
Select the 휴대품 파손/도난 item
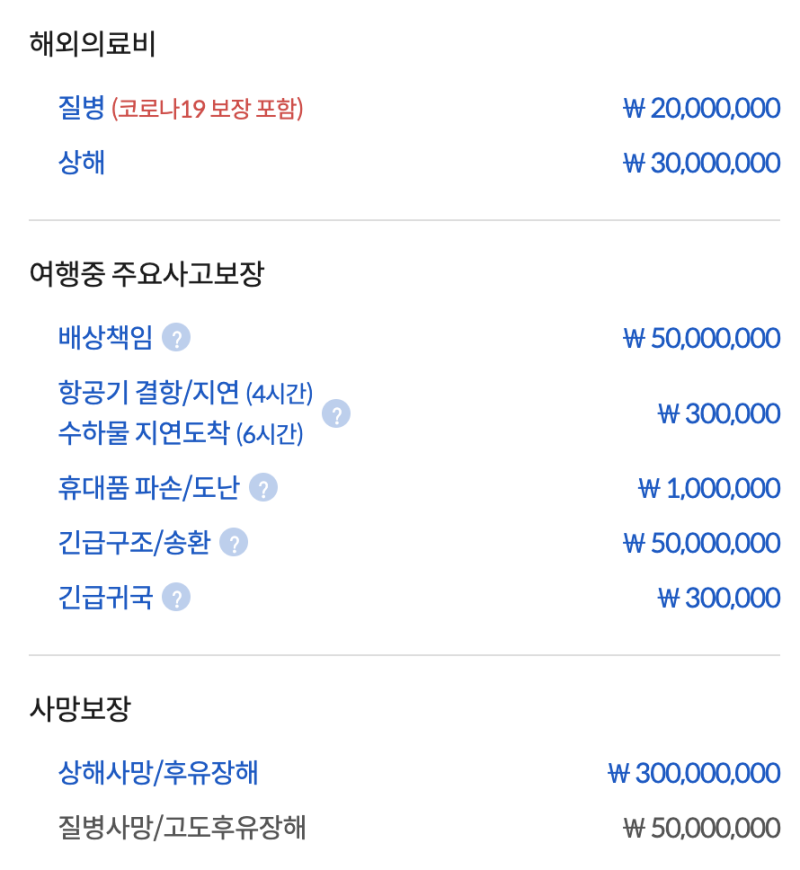[x=149, y=488]
